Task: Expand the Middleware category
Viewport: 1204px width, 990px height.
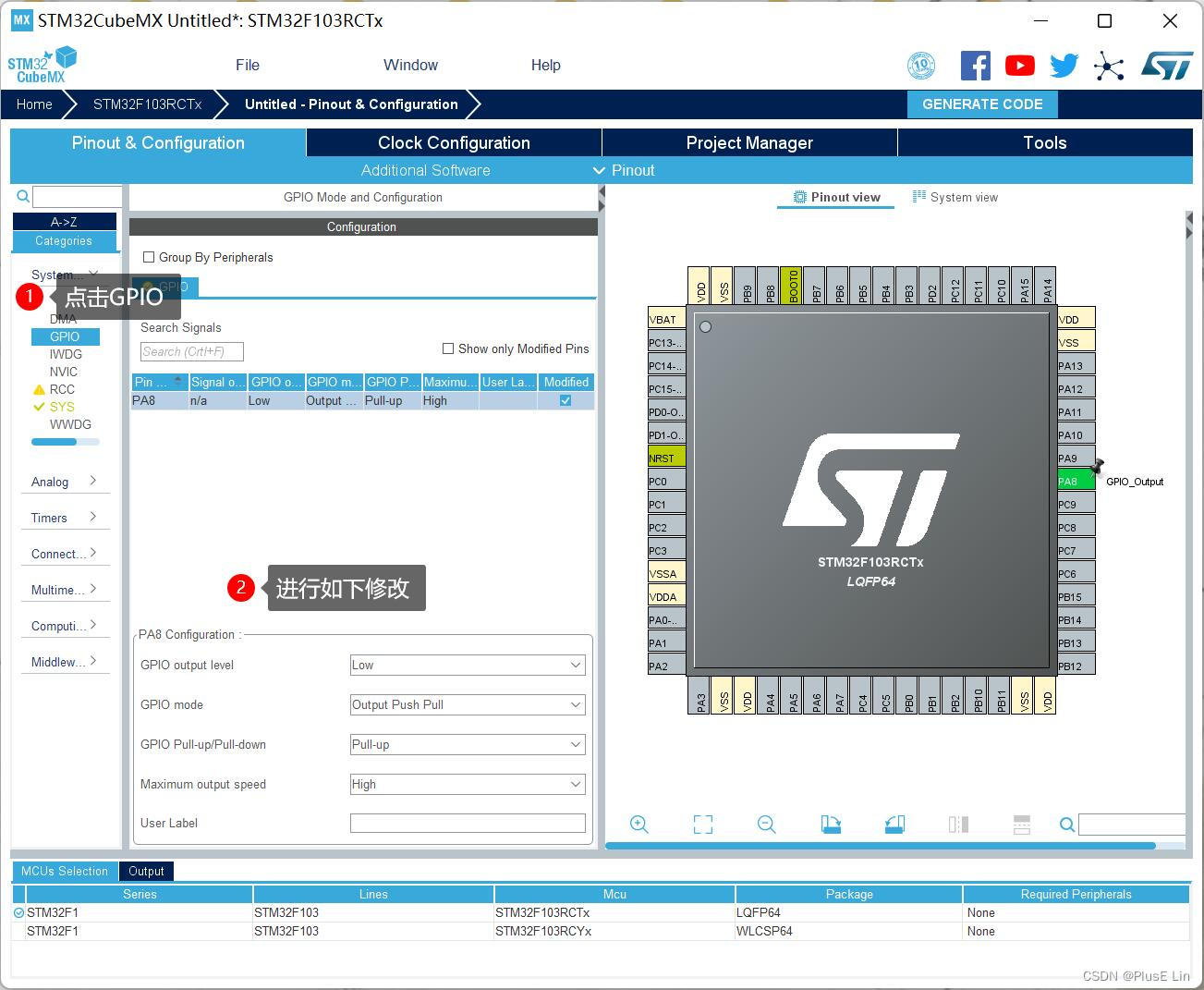Action: pos(65,662)
